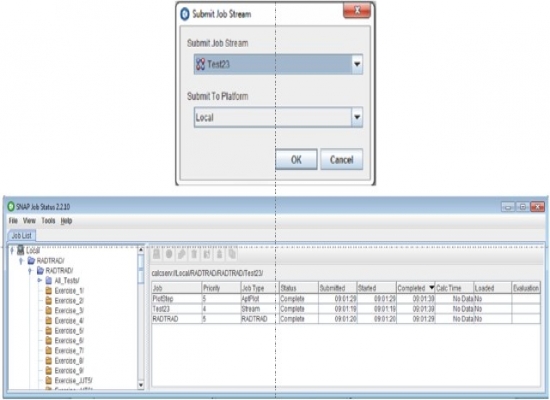Screen dimensions: 550x400
Task: Open the Submit To Platform Local dropdown
Action: pos(357,117)
